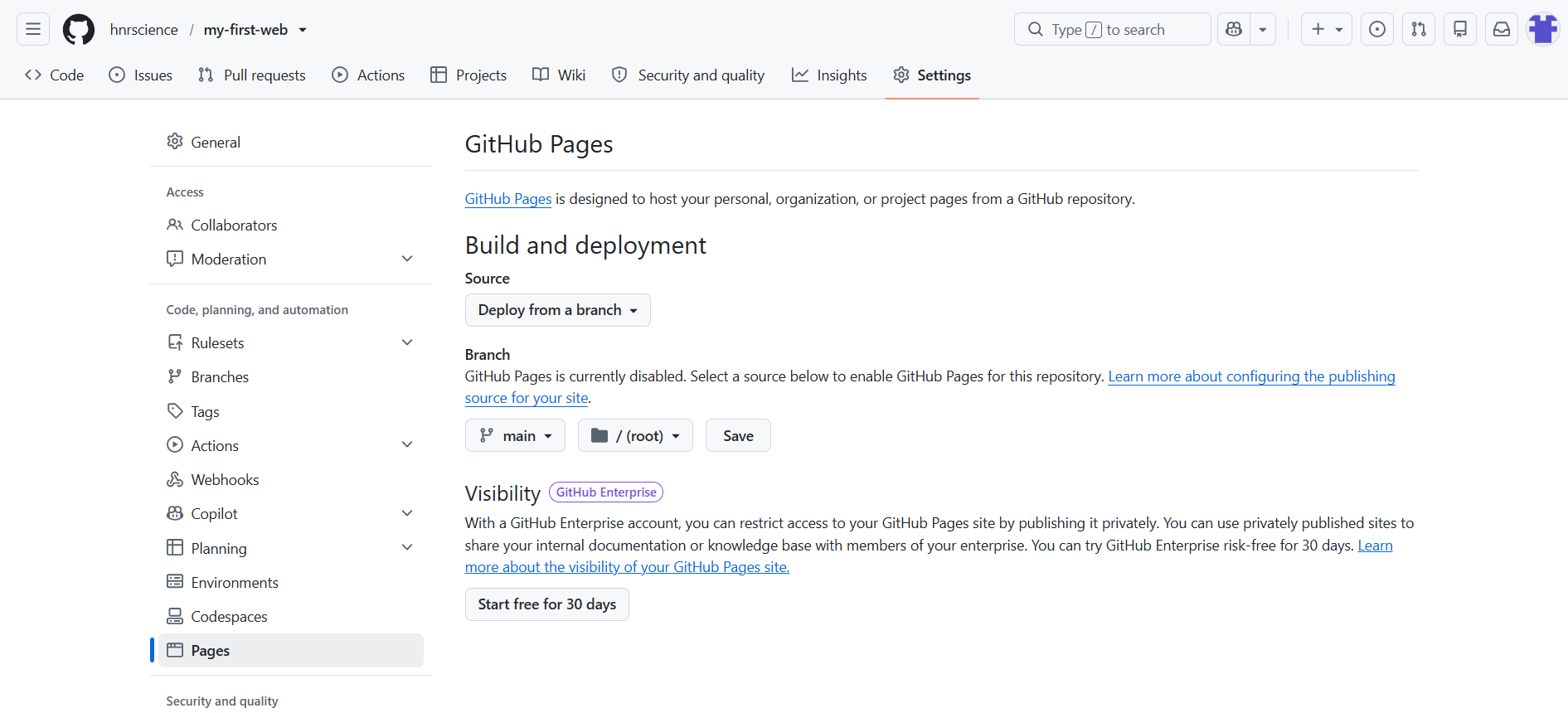The width and height of the screenshot is (1568, 713).
Task: Click the Save button
Action: [x=738, y=435]
